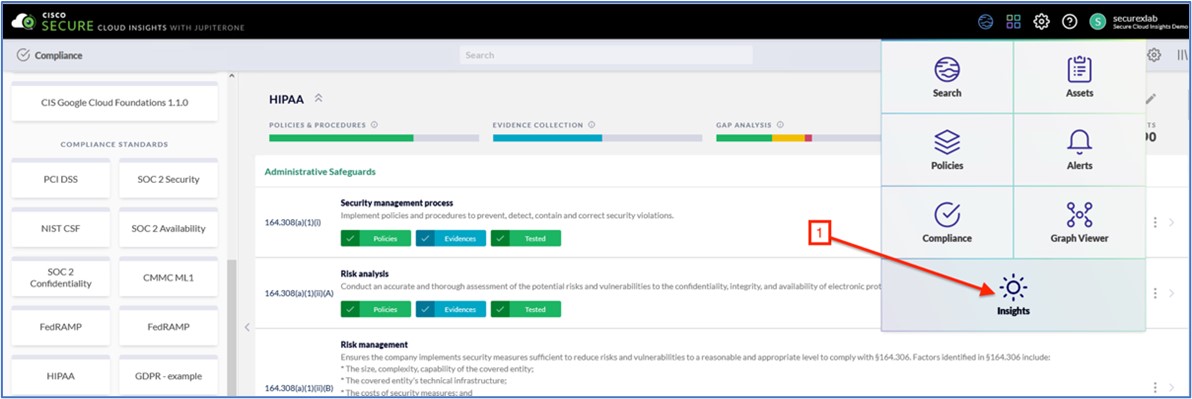Click scroll-up arrow of standards sidebar
Viewport: 1192px width, 399px height.
click(x=233, y=77)
